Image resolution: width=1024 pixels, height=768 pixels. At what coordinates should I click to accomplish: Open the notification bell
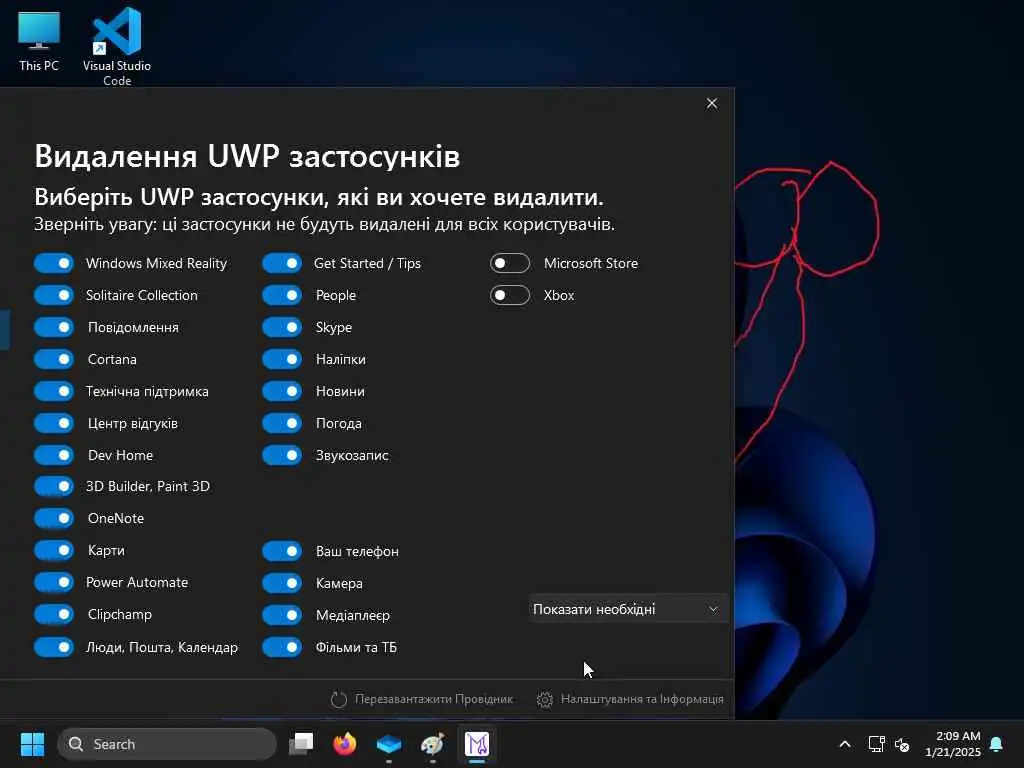[997, 744]
